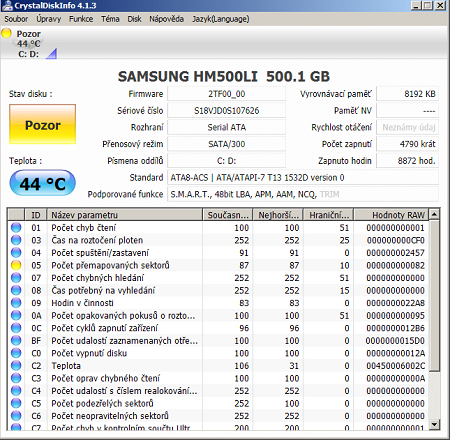450x440 pixels.
Task: Click the CrystalDiskInfo title bar app icon
Action: pos(7,5)
